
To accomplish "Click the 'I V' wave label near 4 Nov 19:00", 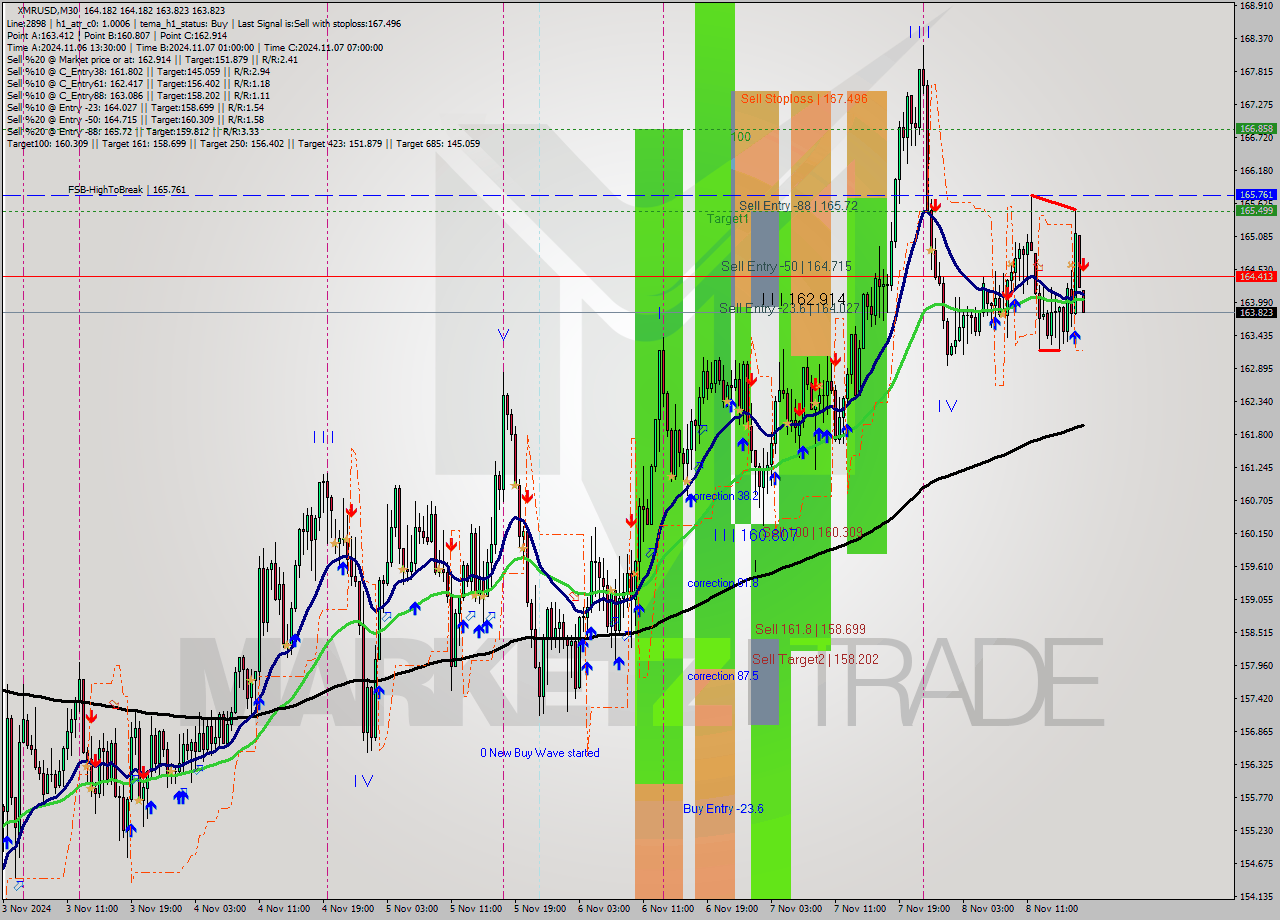I will [x=363, y=781].
